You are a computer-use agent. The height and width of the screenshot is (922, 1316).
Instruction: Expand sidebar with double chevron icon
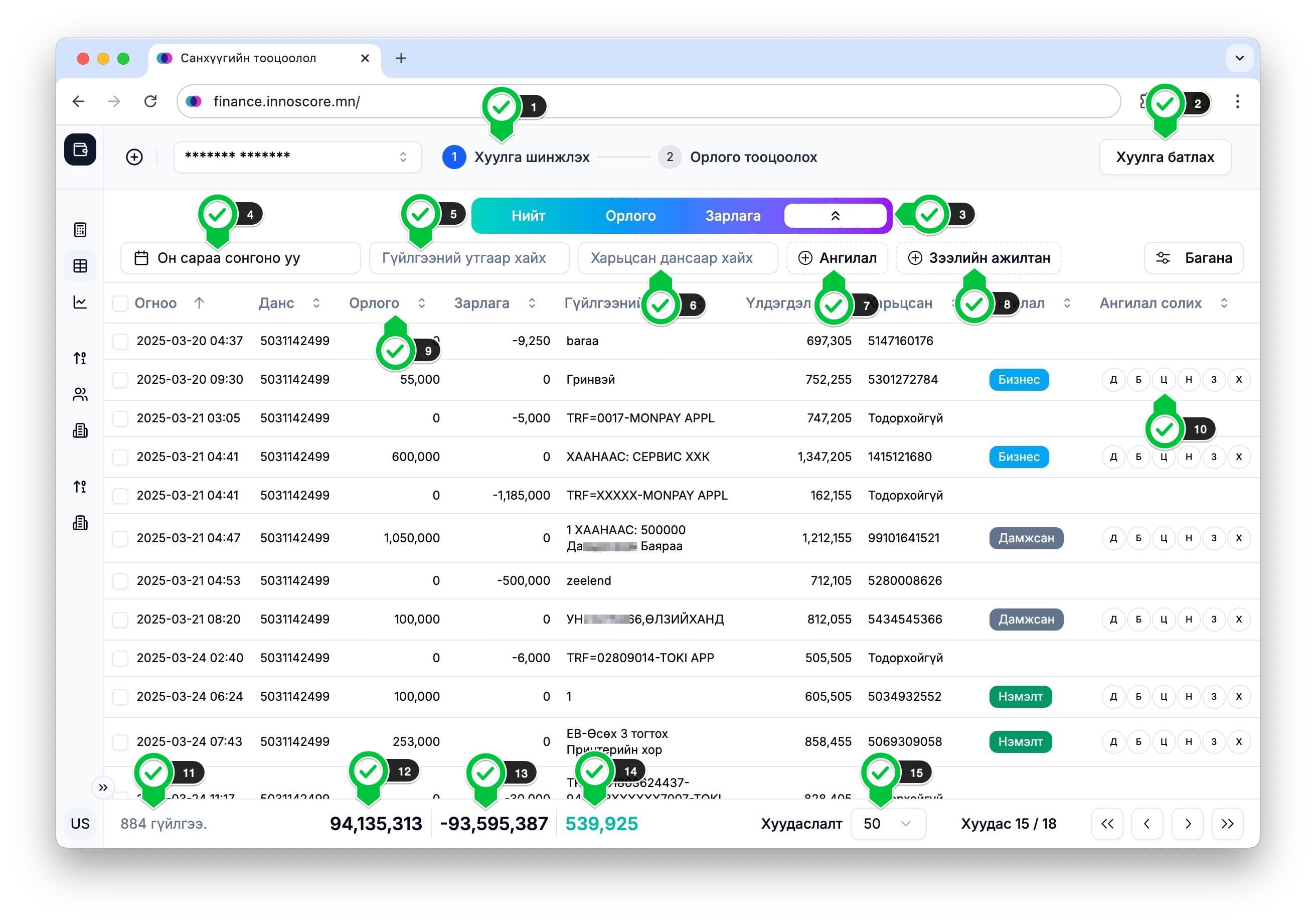(x=103, y=788)
